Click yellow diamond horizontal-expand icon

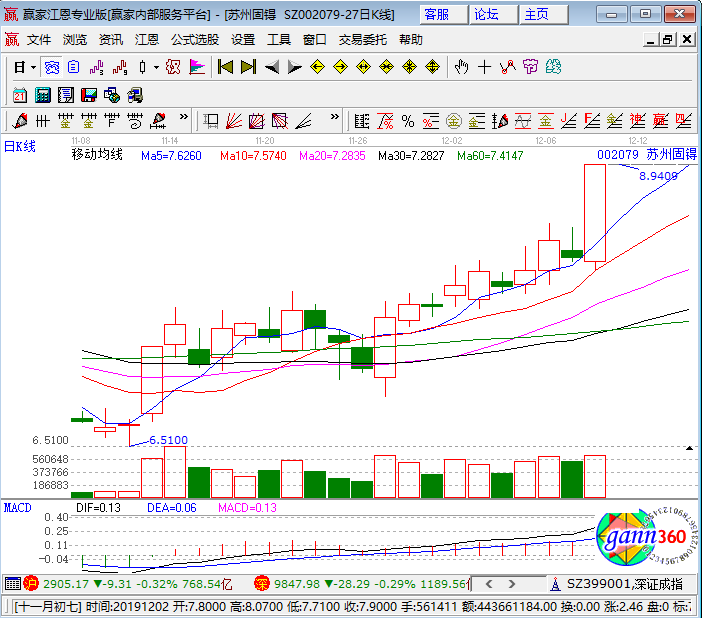(x=363, y=67)
